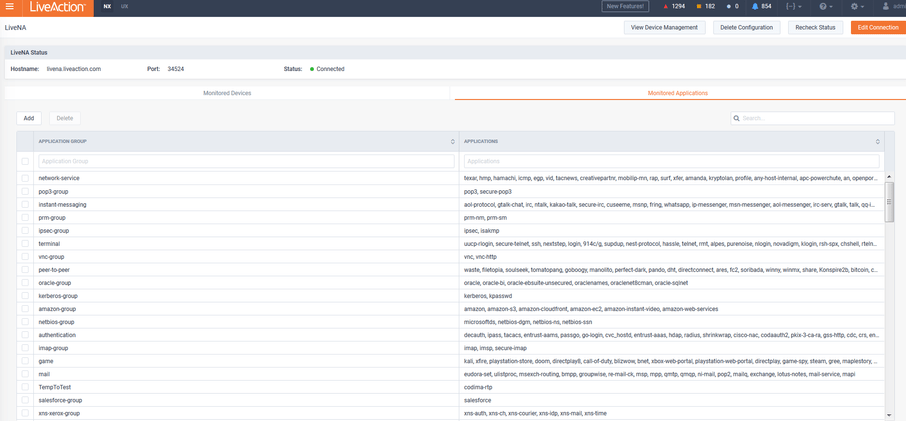The width and height of the screenshot is (906, 421).
Task: Check the oracle-group row checkbox
Action: [x=25, y=283]
